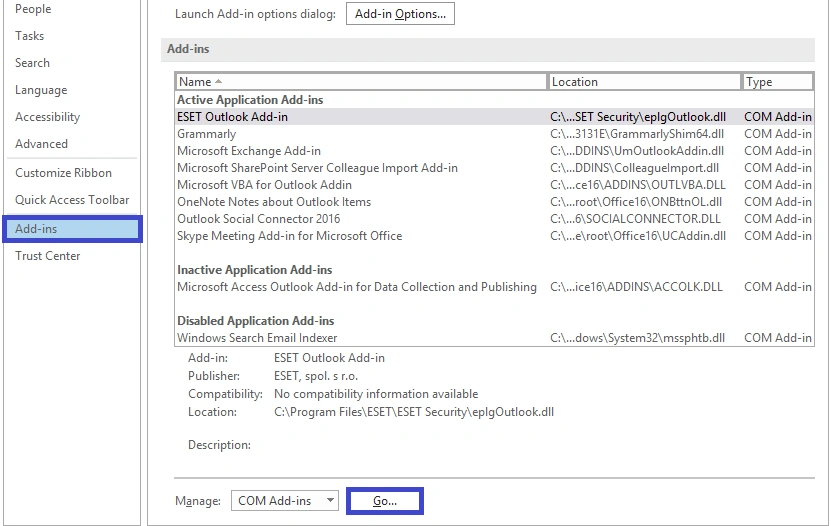
Task: Open the Manage COM Add-ins dropdown
Action: [x=285, y=501]
